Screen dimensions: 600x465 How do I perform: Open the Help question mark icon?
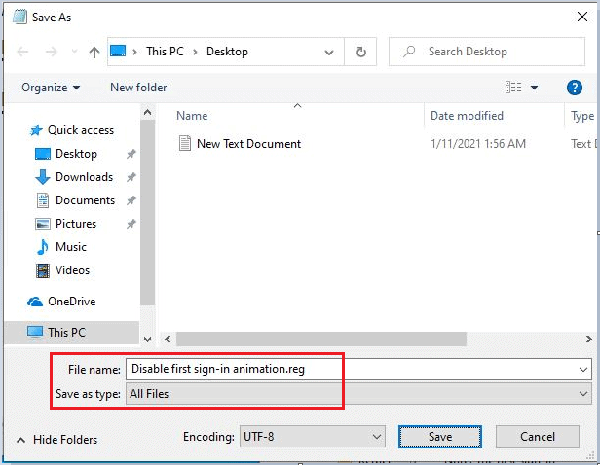point(574,88)
